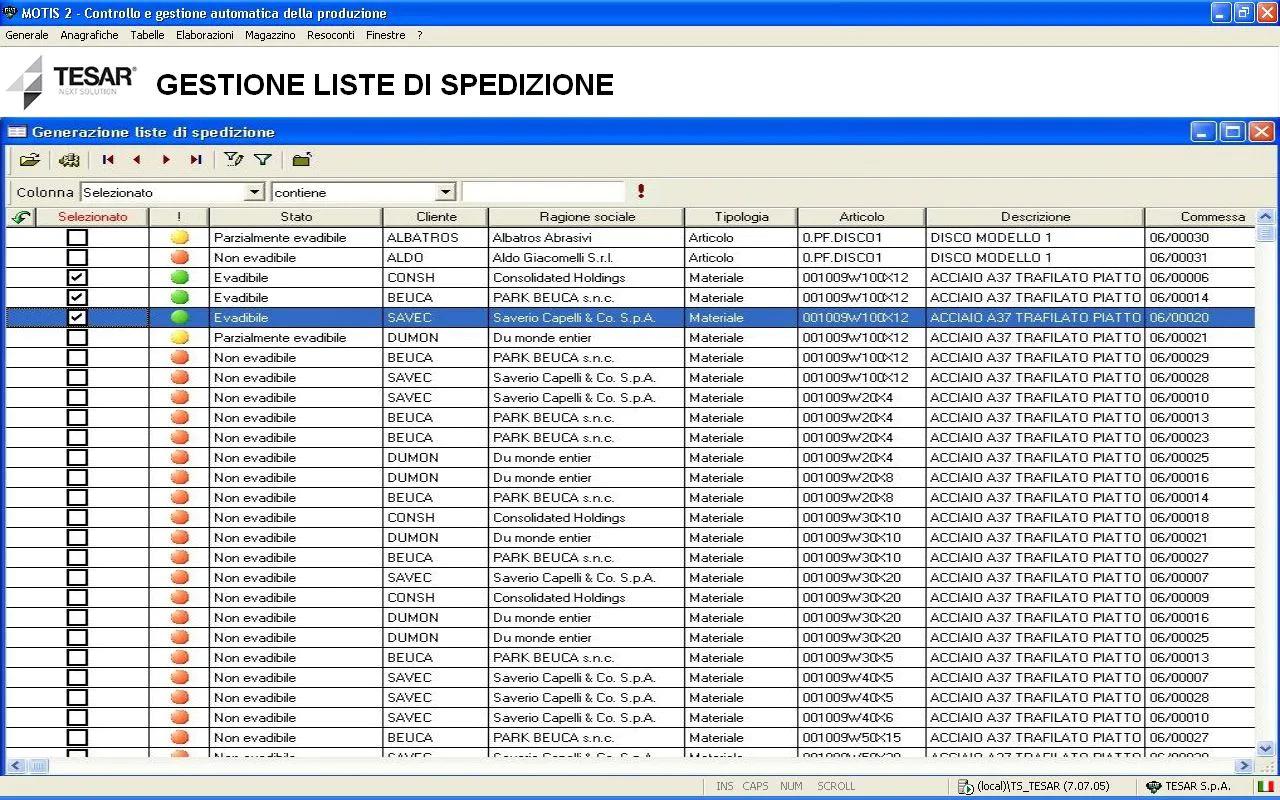Tick the checkbox for CONSH 06/00018 row
Screen dimensions: 1280x800
click(x=77, y=517)
